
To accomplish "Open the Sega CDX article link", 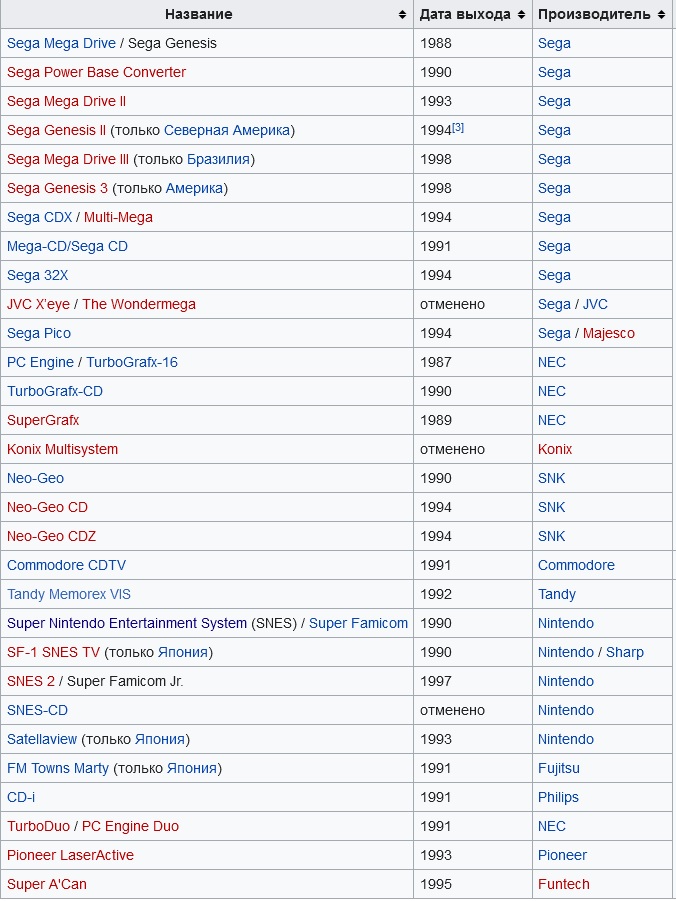I will point(40,217).
